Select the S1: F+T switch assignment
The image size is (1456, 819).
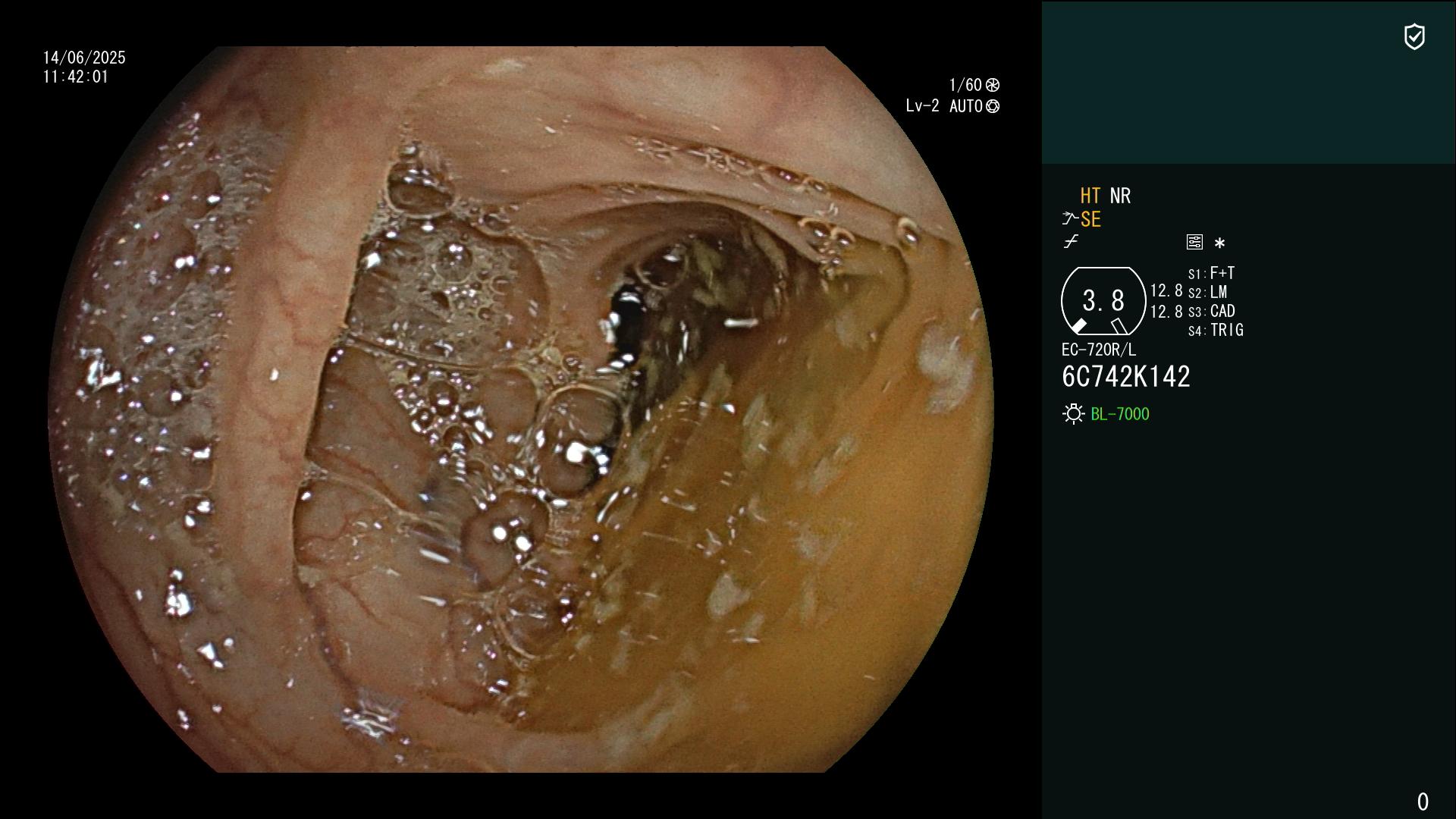[1211, 273]
